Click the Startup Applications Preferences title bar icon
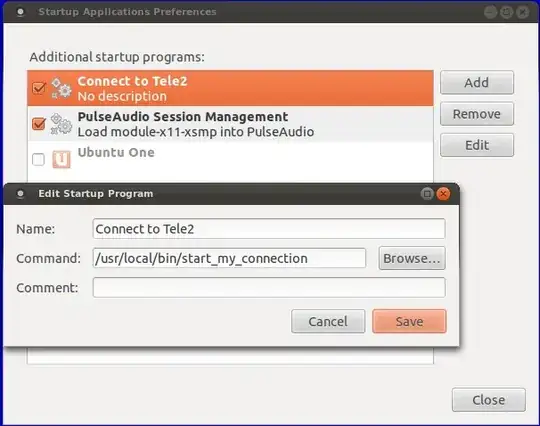The image size is (540, 426). 20,12
